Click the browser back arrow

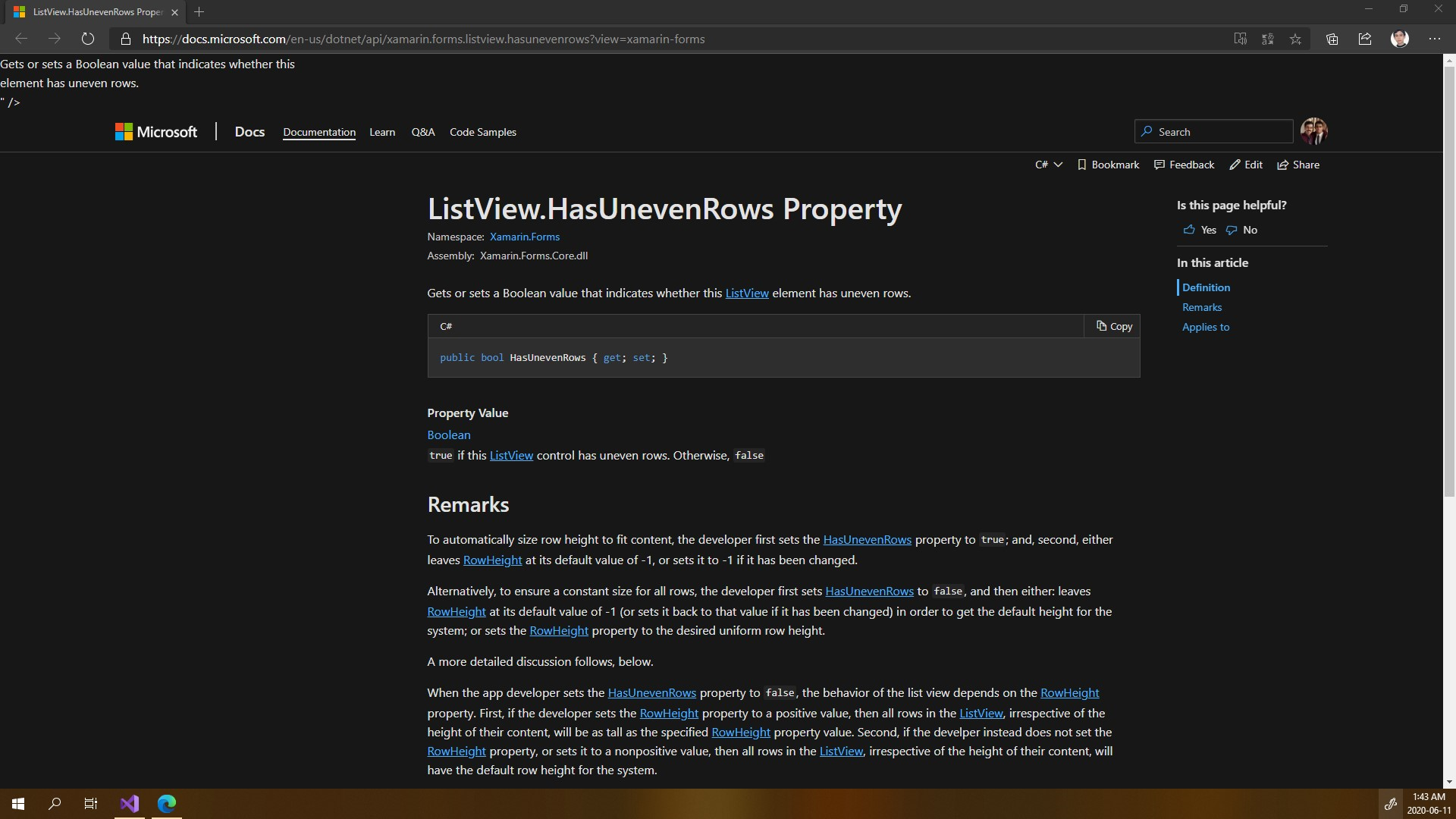click(x=21, y=39)
